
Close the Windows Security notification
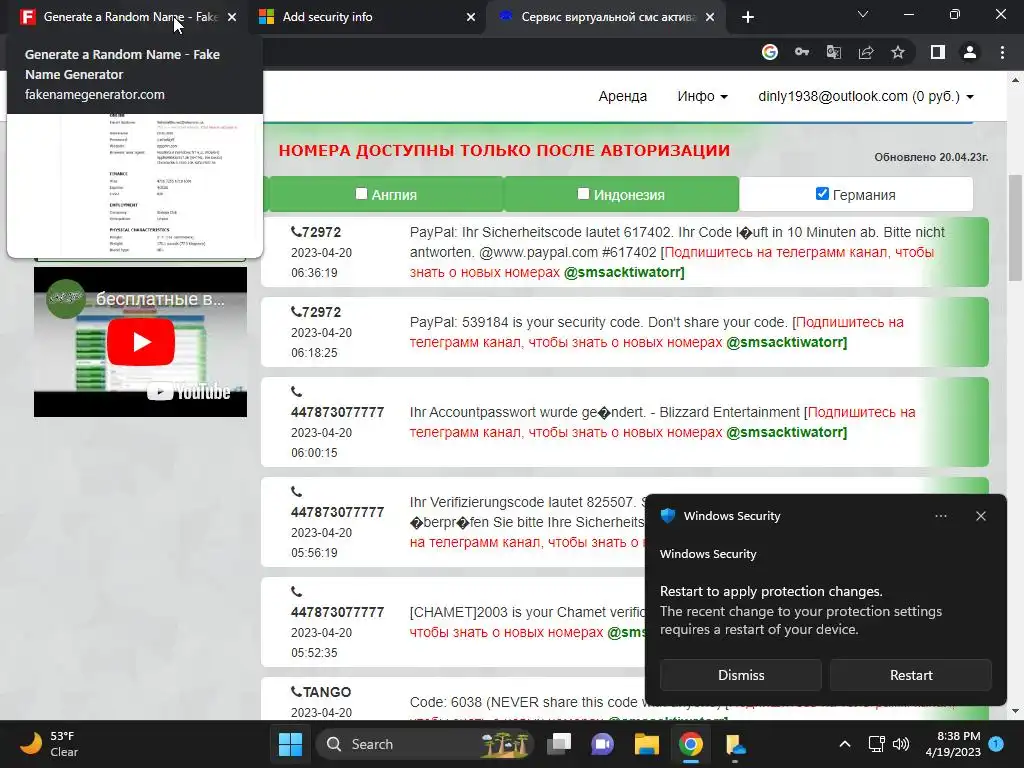point(981,516)
